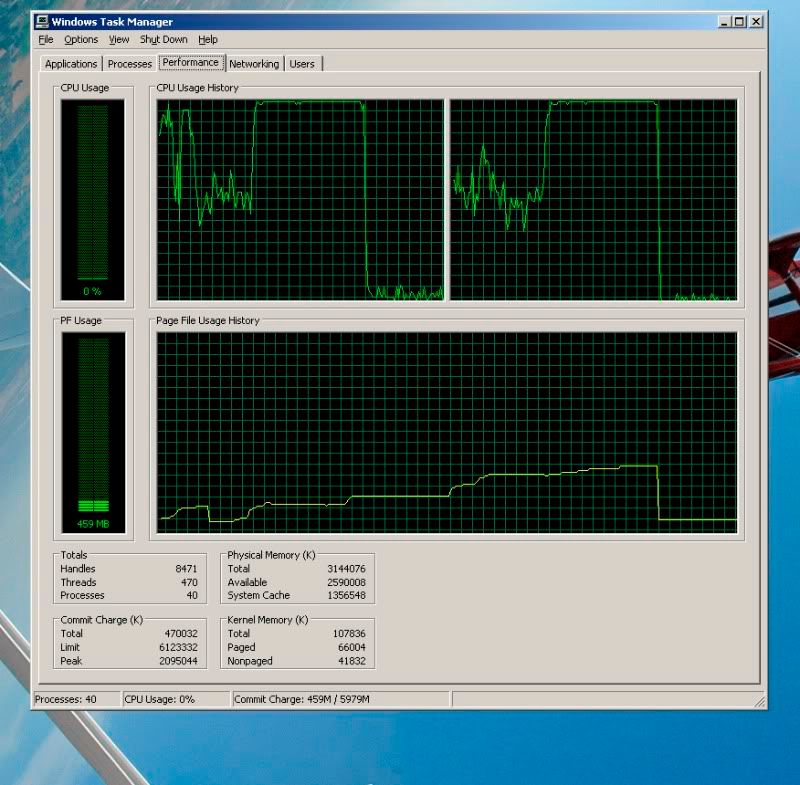Click Kernel Memory Nonpaged 41832

352,661
